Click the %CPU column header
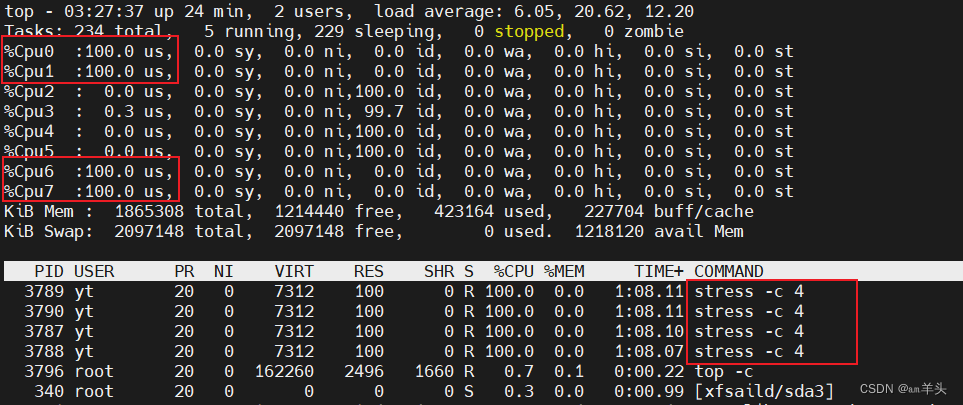 (514, 271)
